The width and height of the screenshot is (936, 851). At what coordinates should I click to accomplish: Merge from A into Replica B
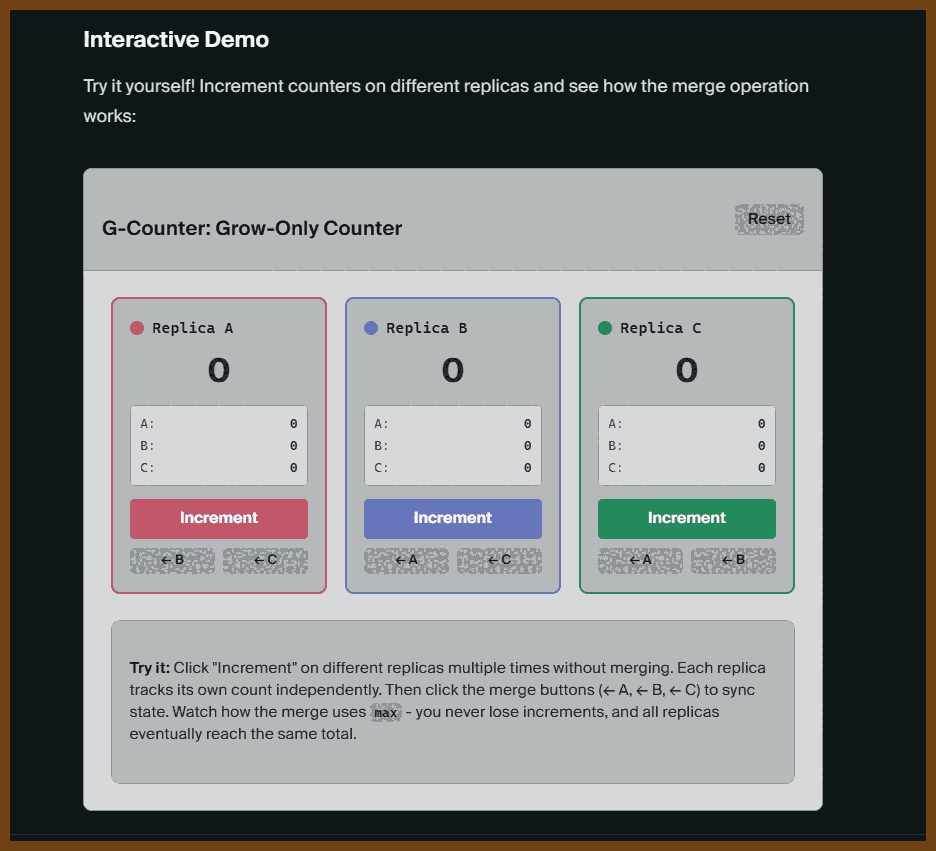tap(406, 560)
